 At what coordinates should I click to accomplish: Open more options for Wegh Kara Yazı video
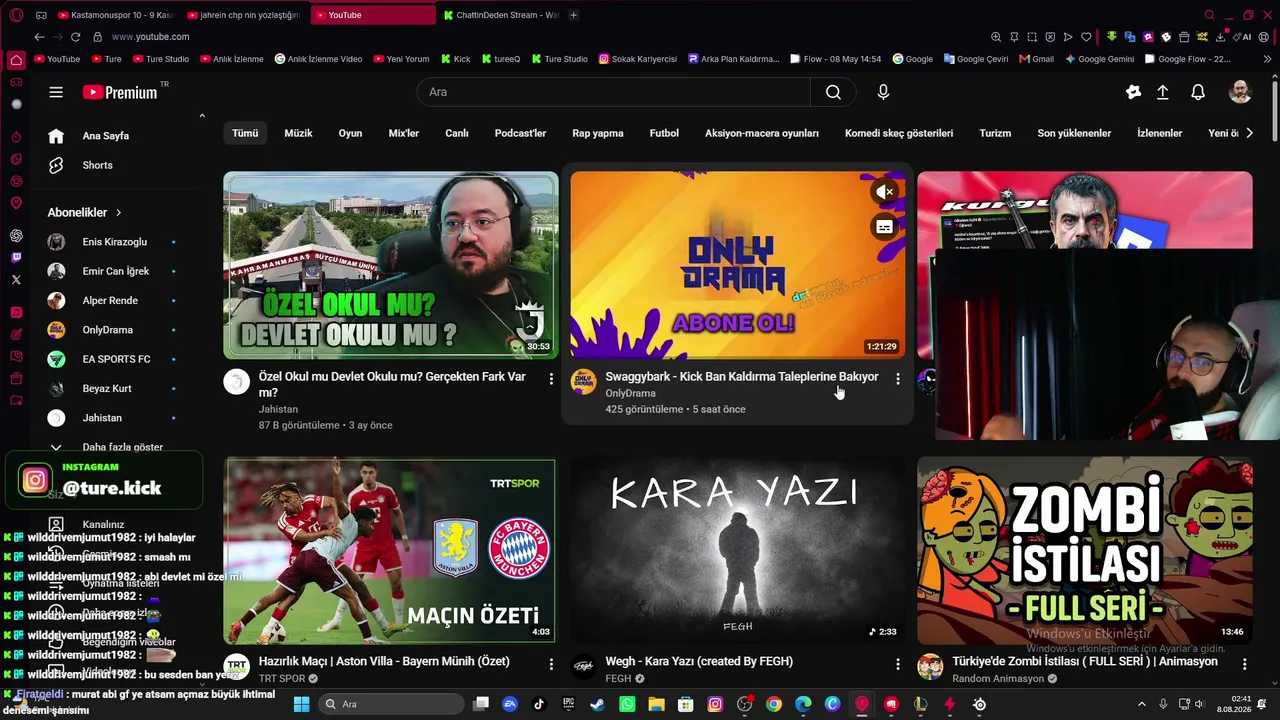pos(898,664)
